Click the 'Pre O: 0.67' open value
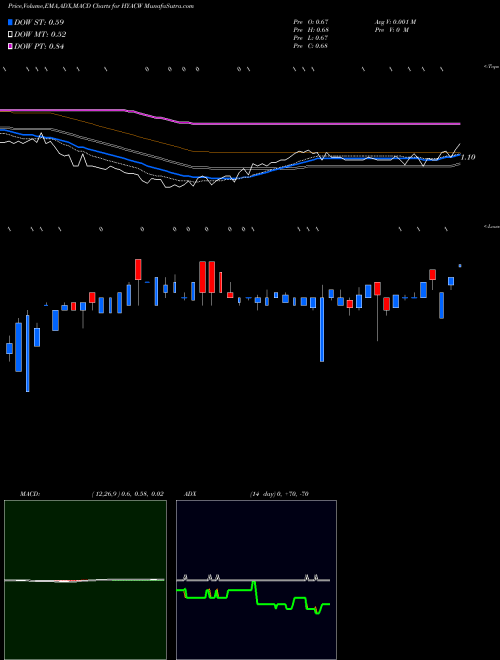The width and height of the screenshot is (500, 660). click(x=311, y=22)
